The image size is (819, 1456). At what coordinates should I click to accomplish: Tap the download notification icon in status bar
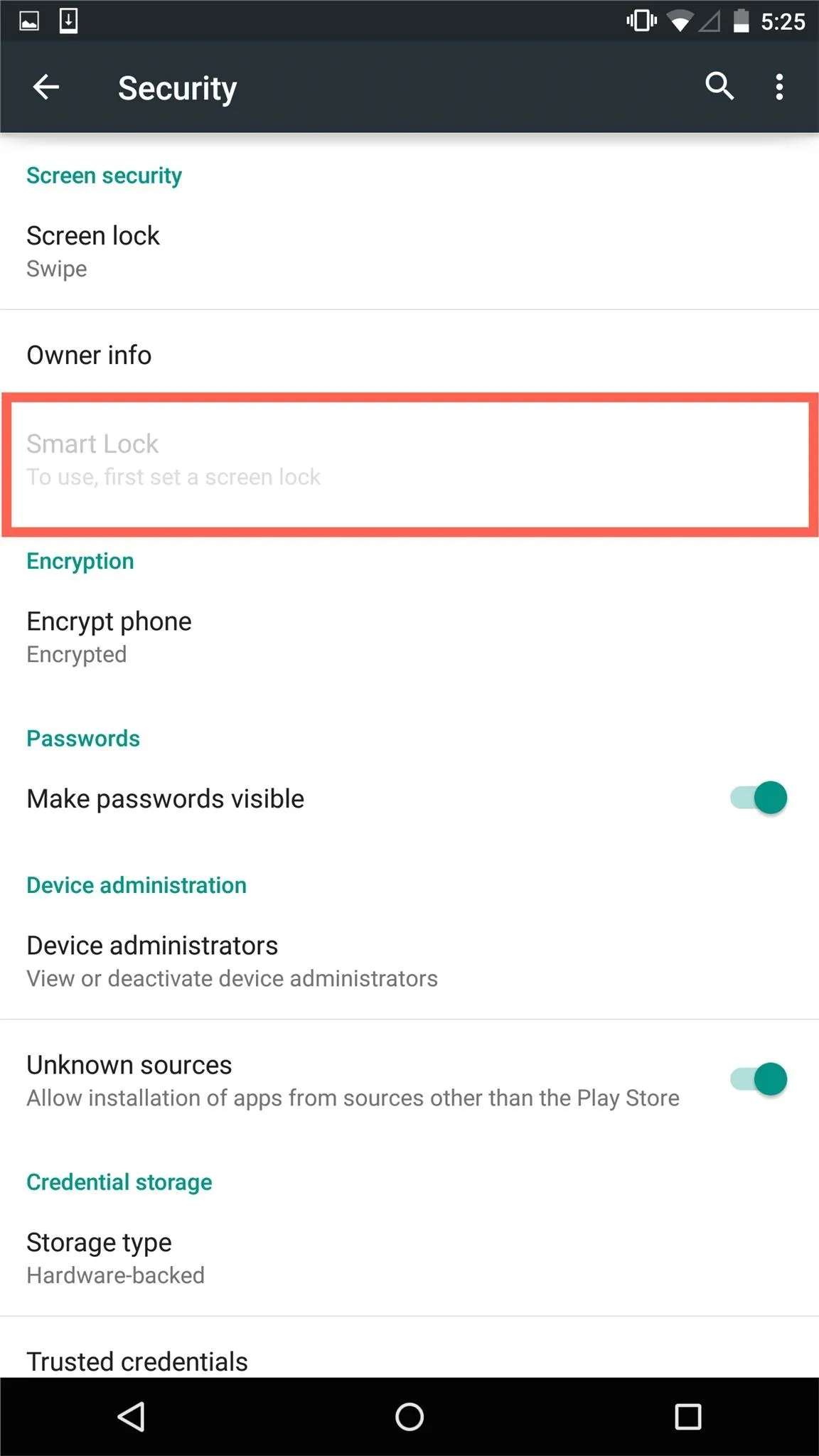coord(68,21)
